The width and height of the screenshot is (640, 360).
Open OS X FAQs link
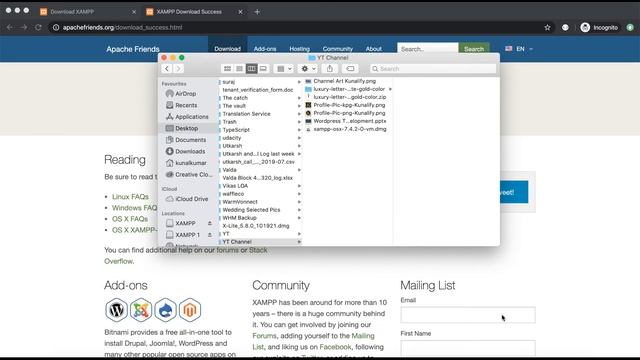(x=130, y=219)
